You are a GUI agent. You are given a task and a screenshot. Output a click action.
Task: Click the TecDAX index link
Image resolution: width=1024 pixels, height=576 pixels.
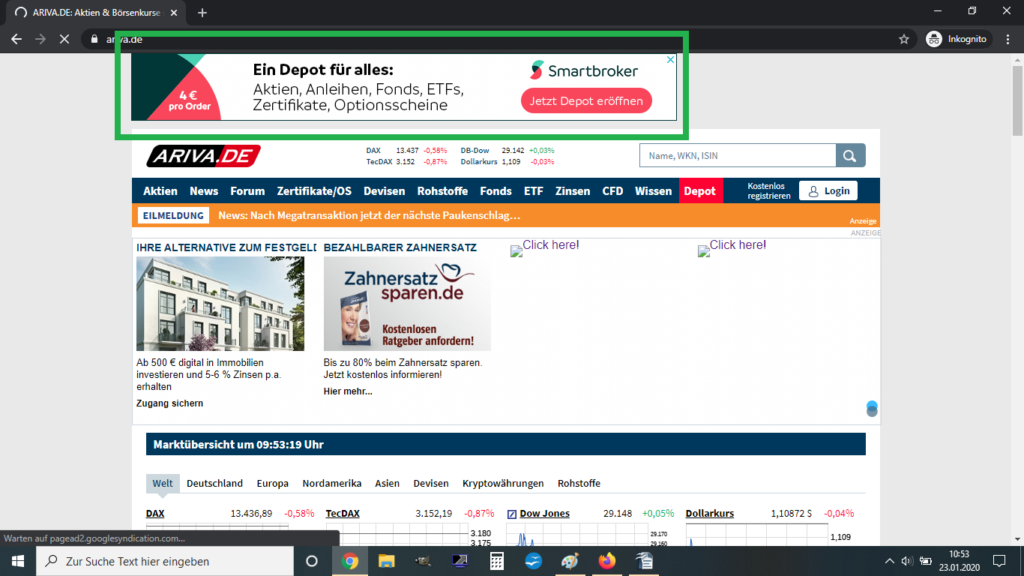(x=342, y=513)
